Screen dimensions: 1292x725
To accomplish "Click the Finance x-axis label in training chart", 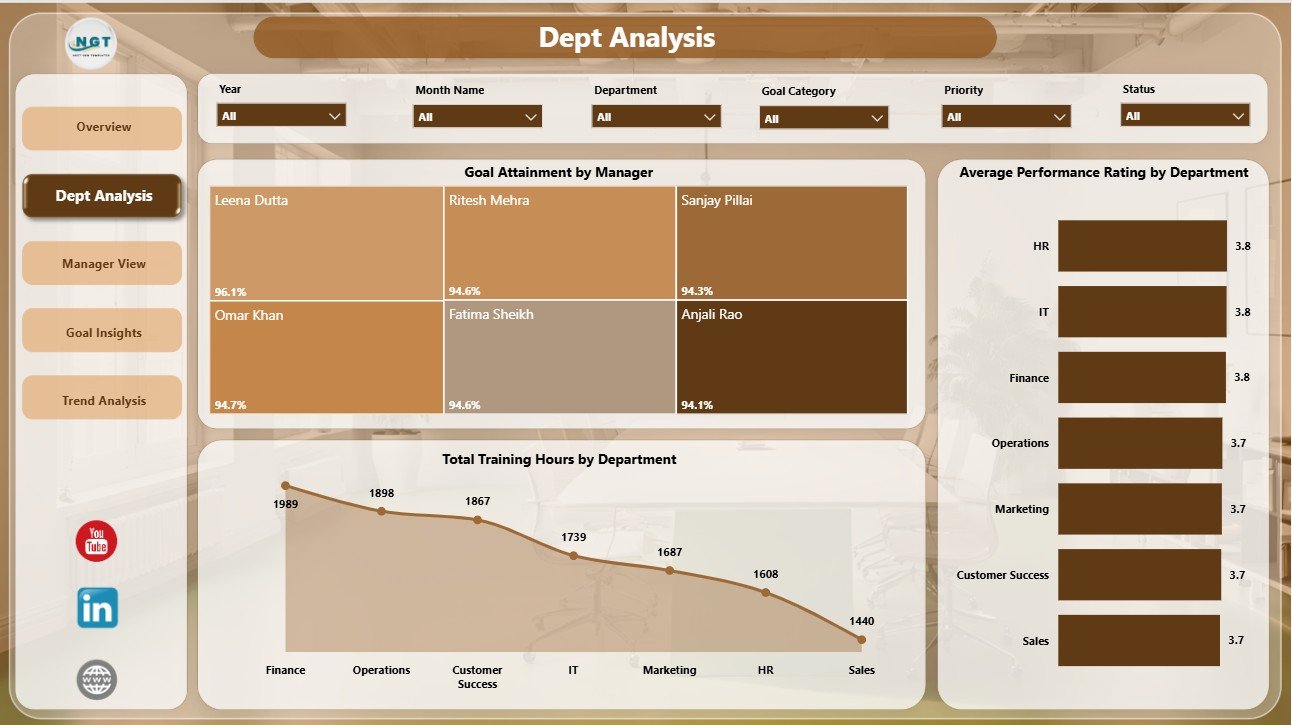I will pyautogui.click(x=286, y=670).
